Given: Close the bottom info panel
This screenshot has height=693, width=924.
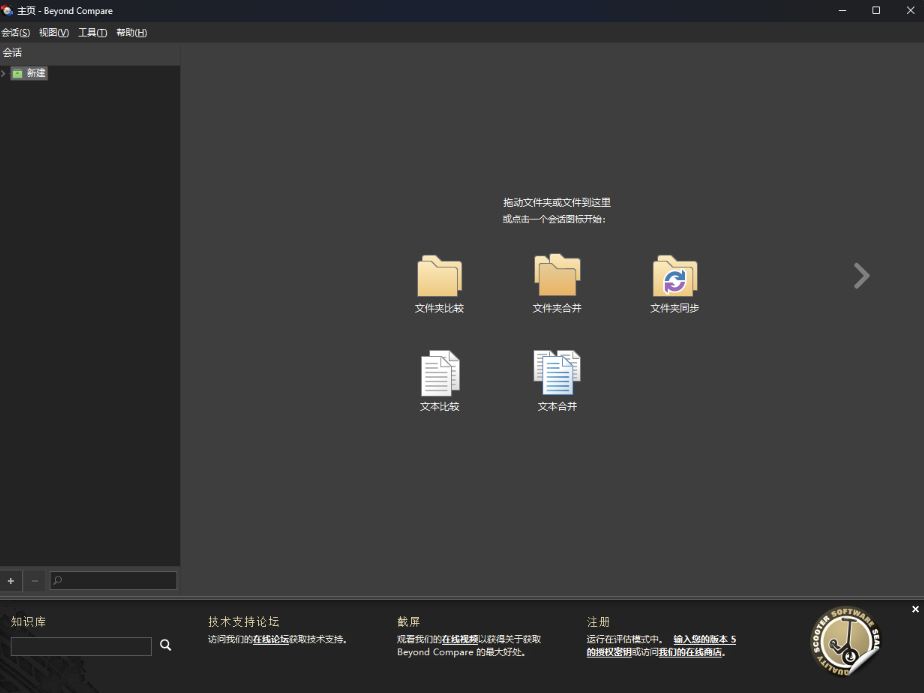Looking at the screenshot, I should (x=915, y=609).
